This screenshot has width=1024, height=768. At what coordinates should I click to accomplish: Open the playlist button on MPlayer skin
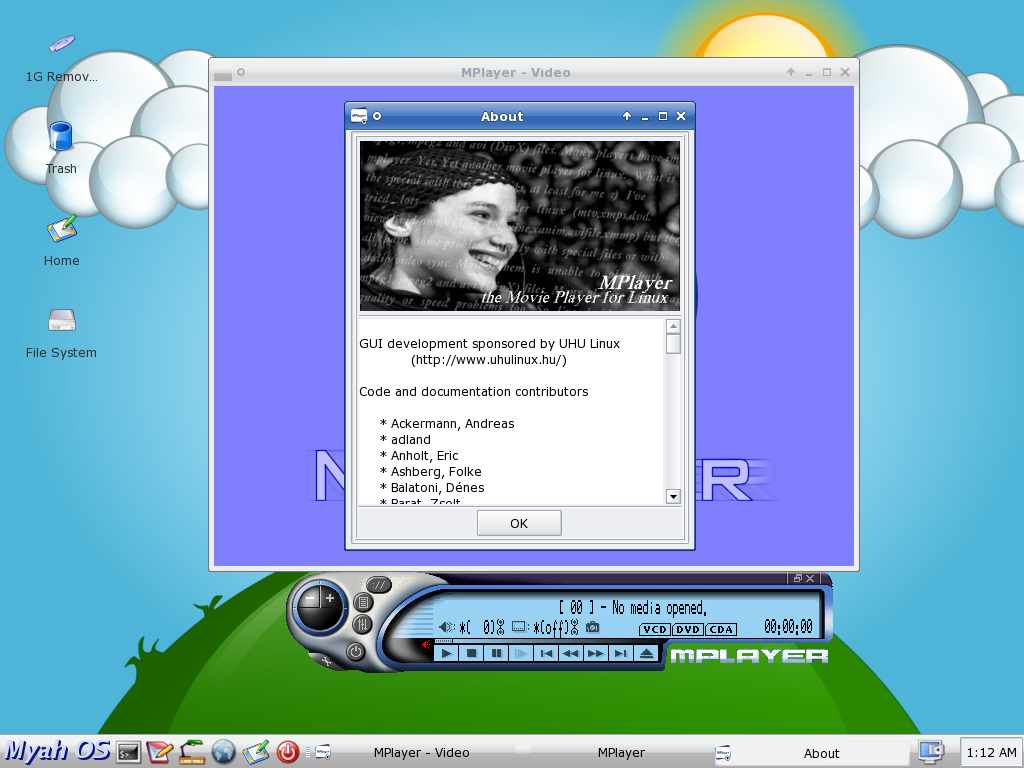364,602
